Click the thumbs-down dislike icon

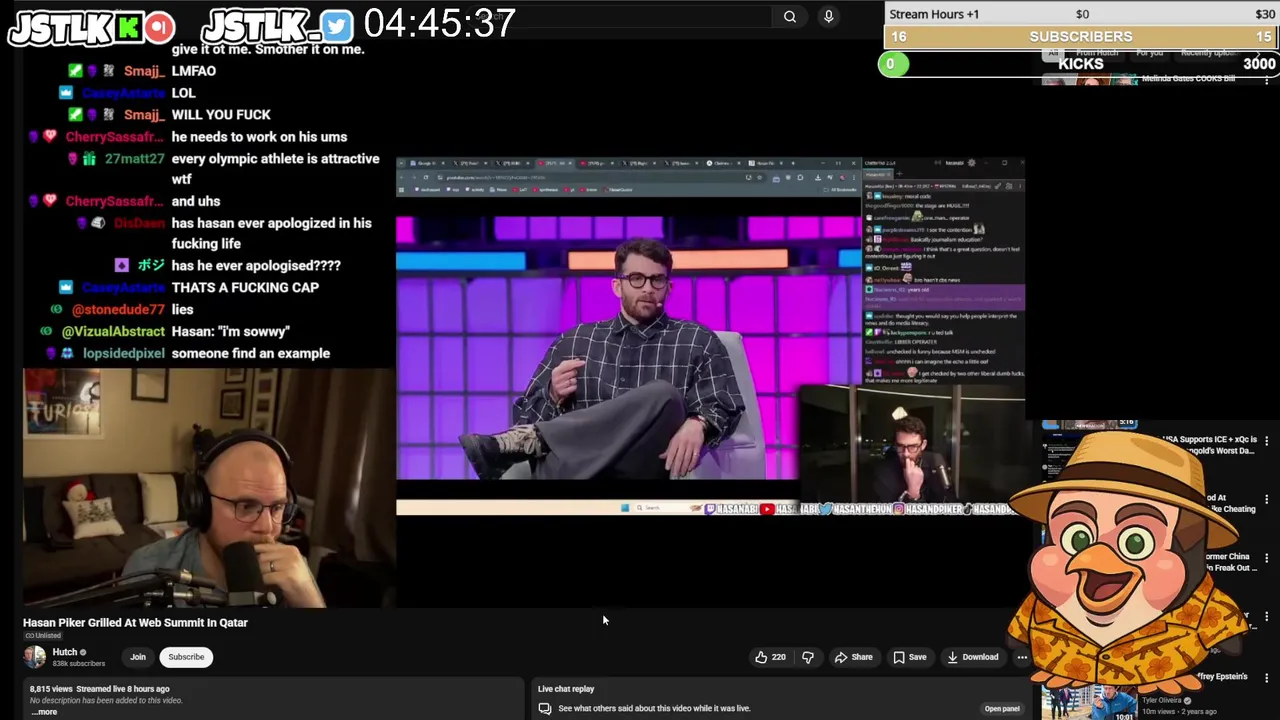[808, 657]
